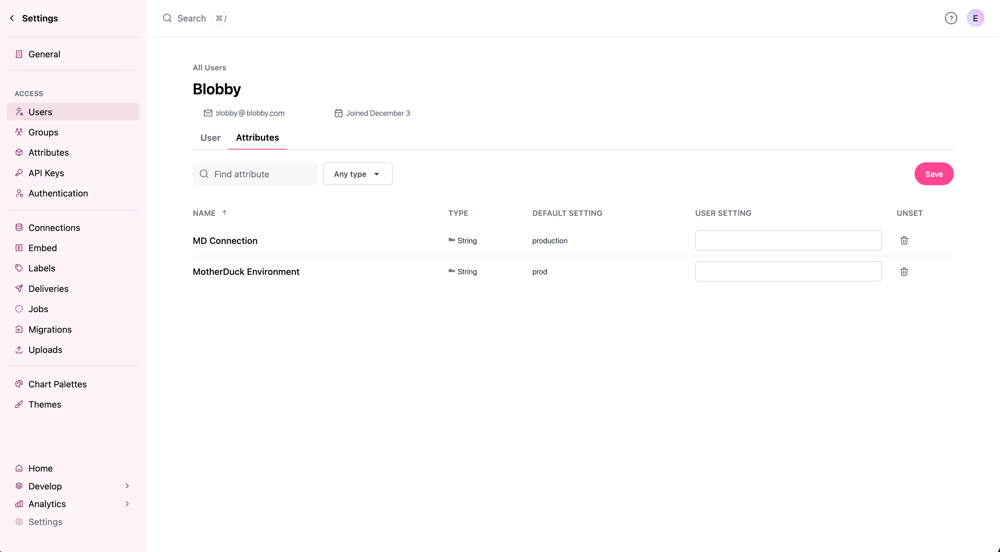Click the search magnifier icon in top bar
1000x552 pixels.
(167, 18)
